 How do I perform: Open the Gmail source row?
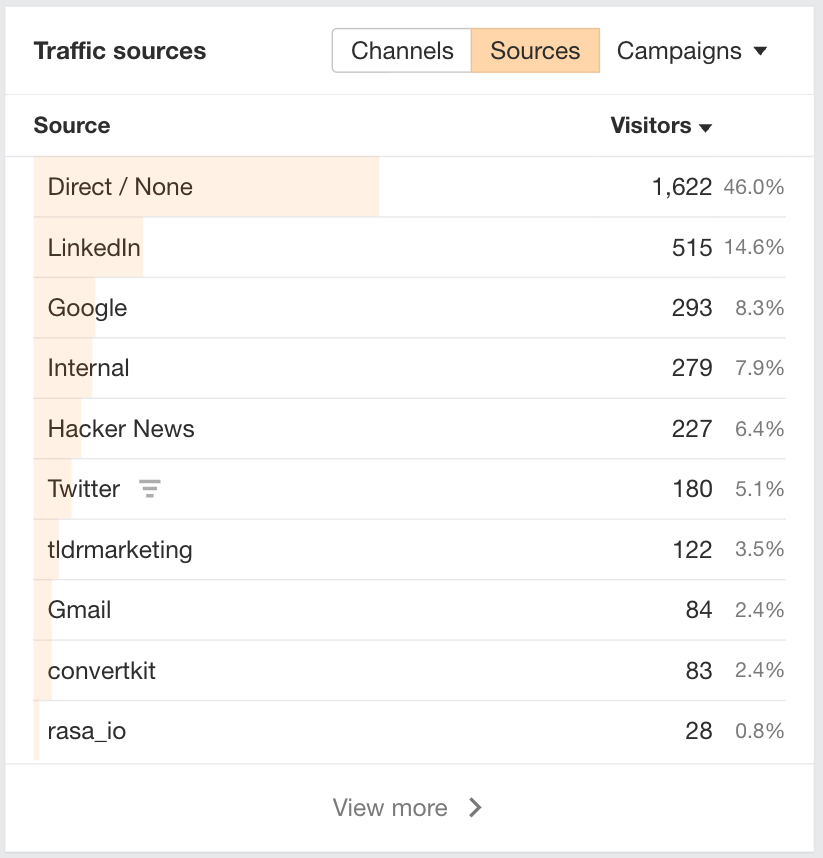[78, 609]
